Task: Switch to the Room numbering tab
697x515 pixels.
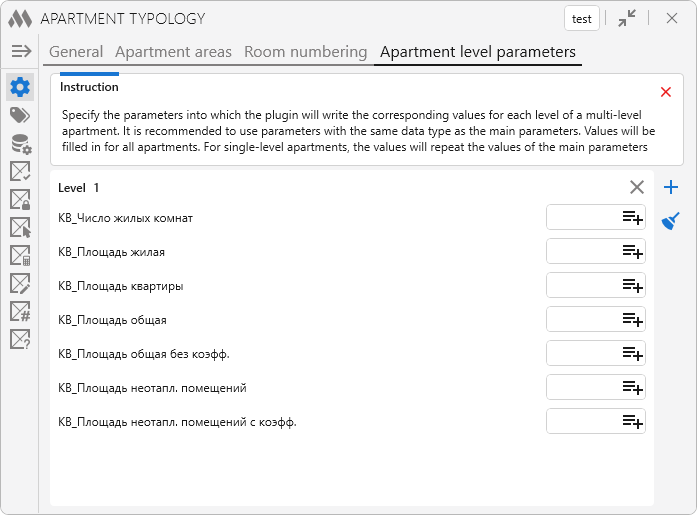Action: click(305, 52)
